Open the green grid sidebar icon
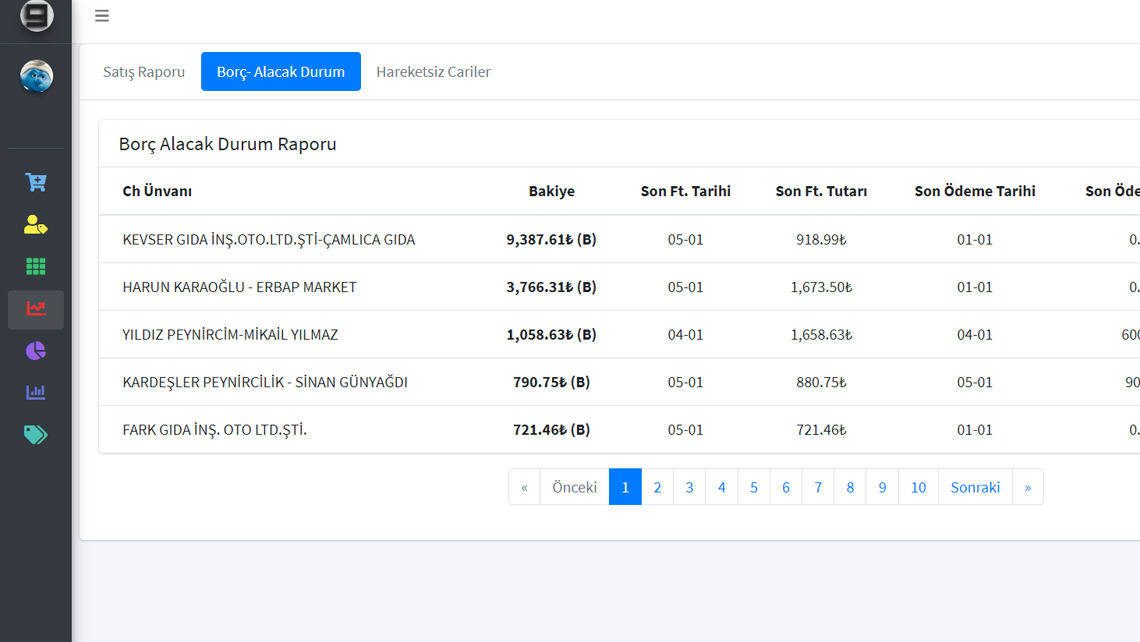This screenshot has height=642, width=1140. 36,267
